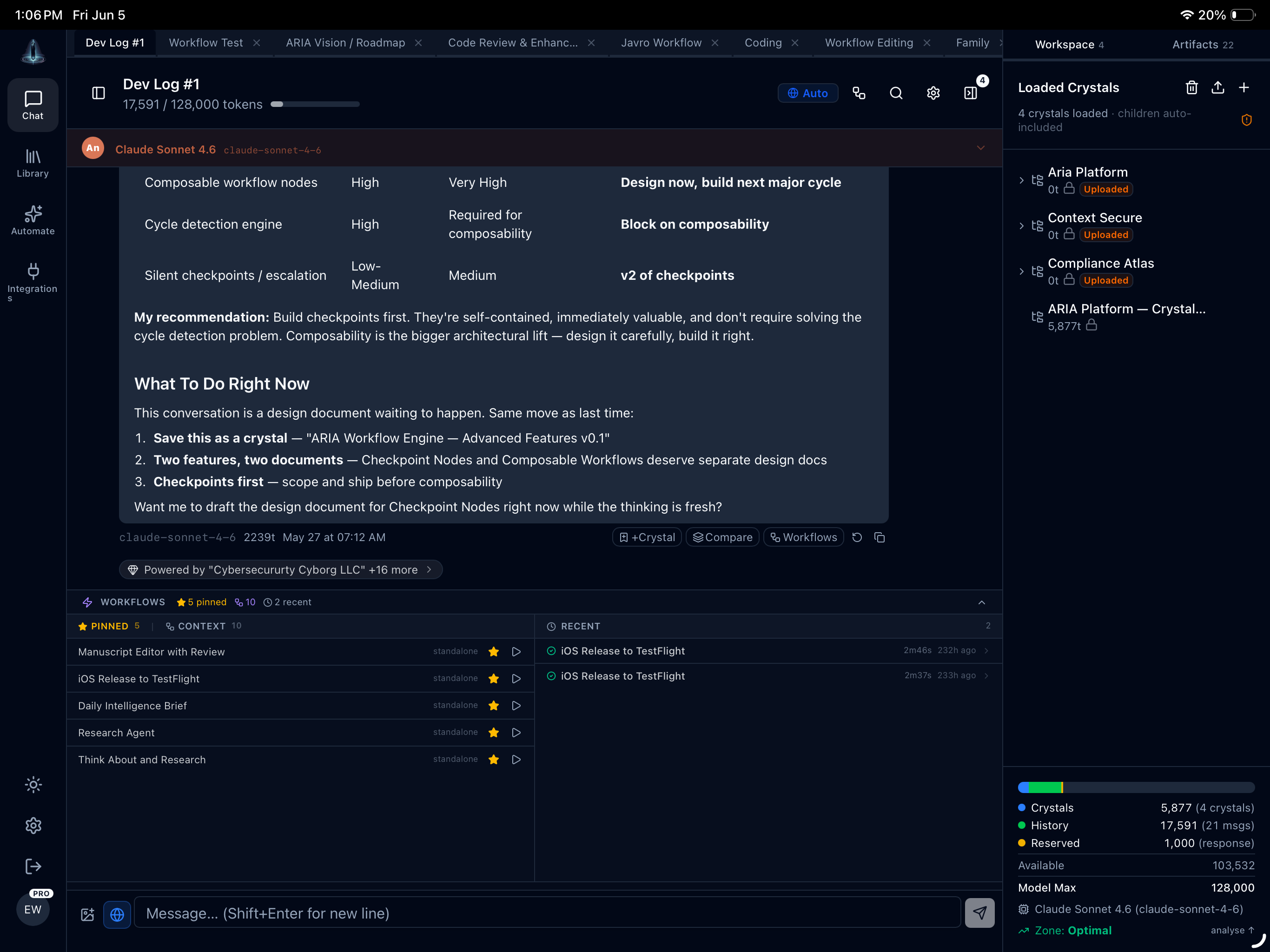Save message as crystal with +Crystal

[647, 537]
